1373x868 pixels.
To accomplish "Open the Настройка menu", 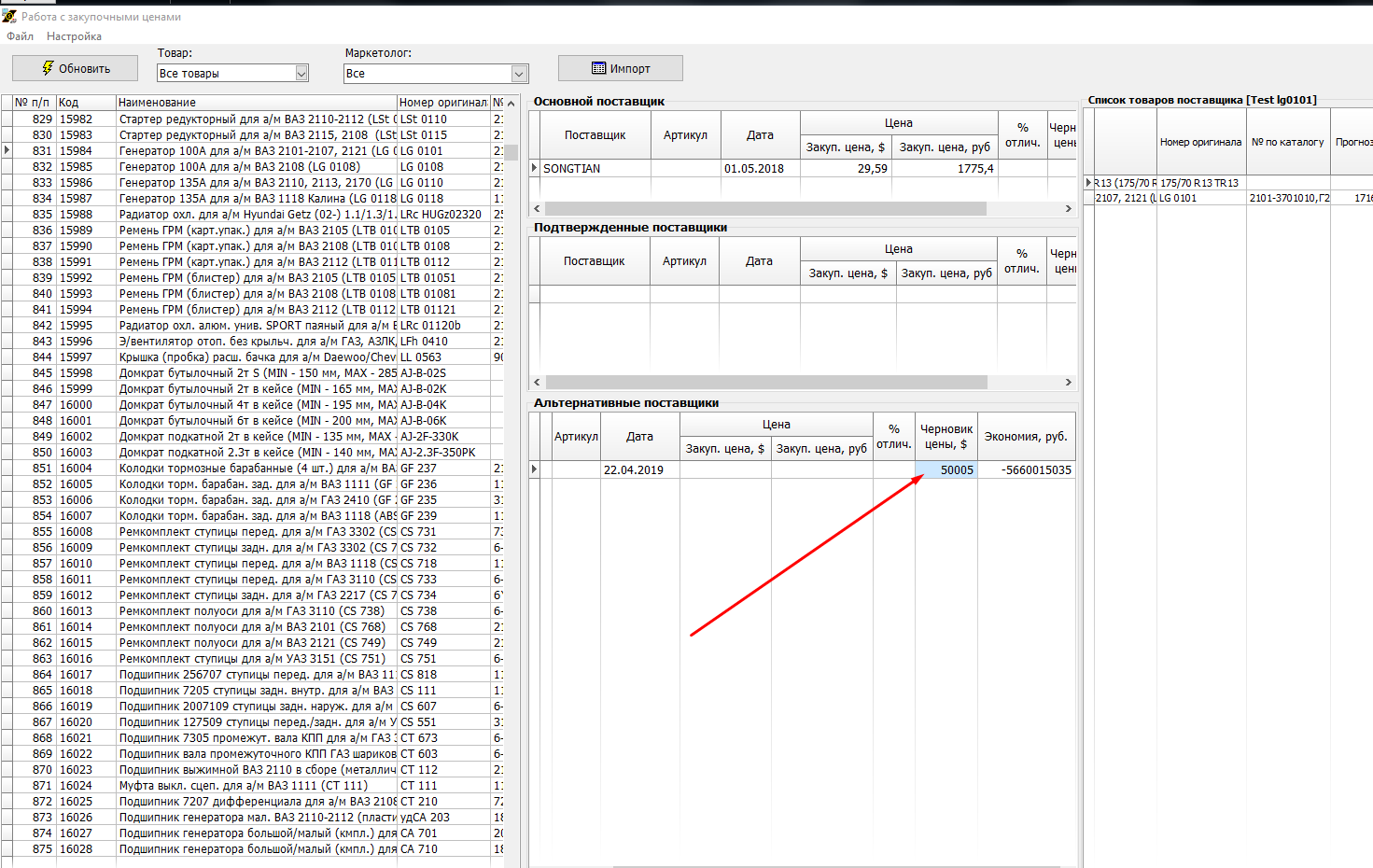I will click(74, 36).
